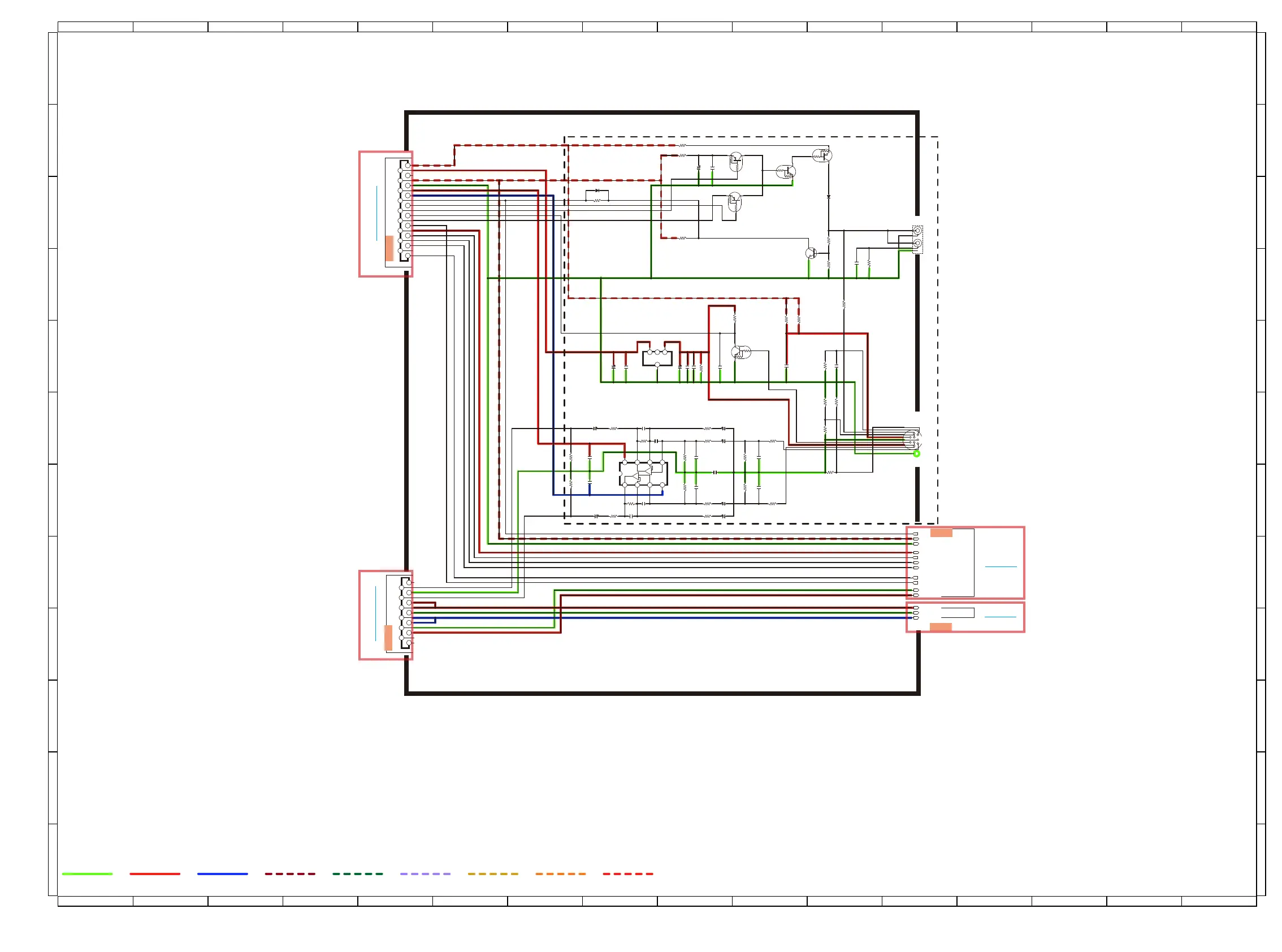Click orange highlight in bottom-left connector box

(388, 638)
